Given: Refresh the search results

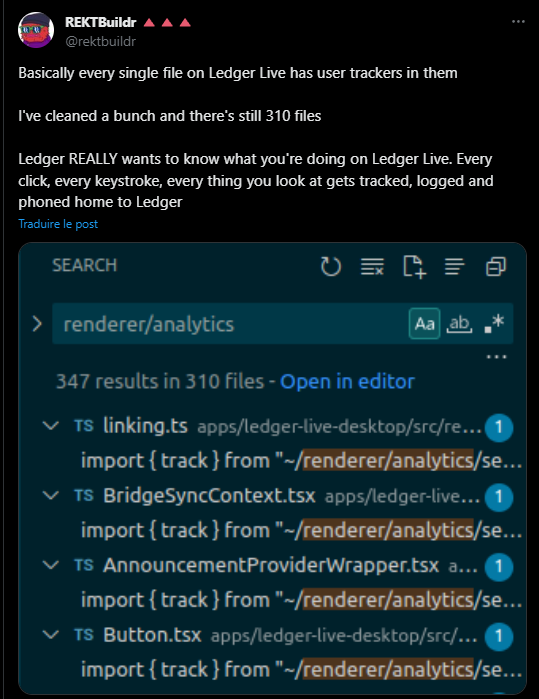Looking at the screenshot, I should click(331, 267).
